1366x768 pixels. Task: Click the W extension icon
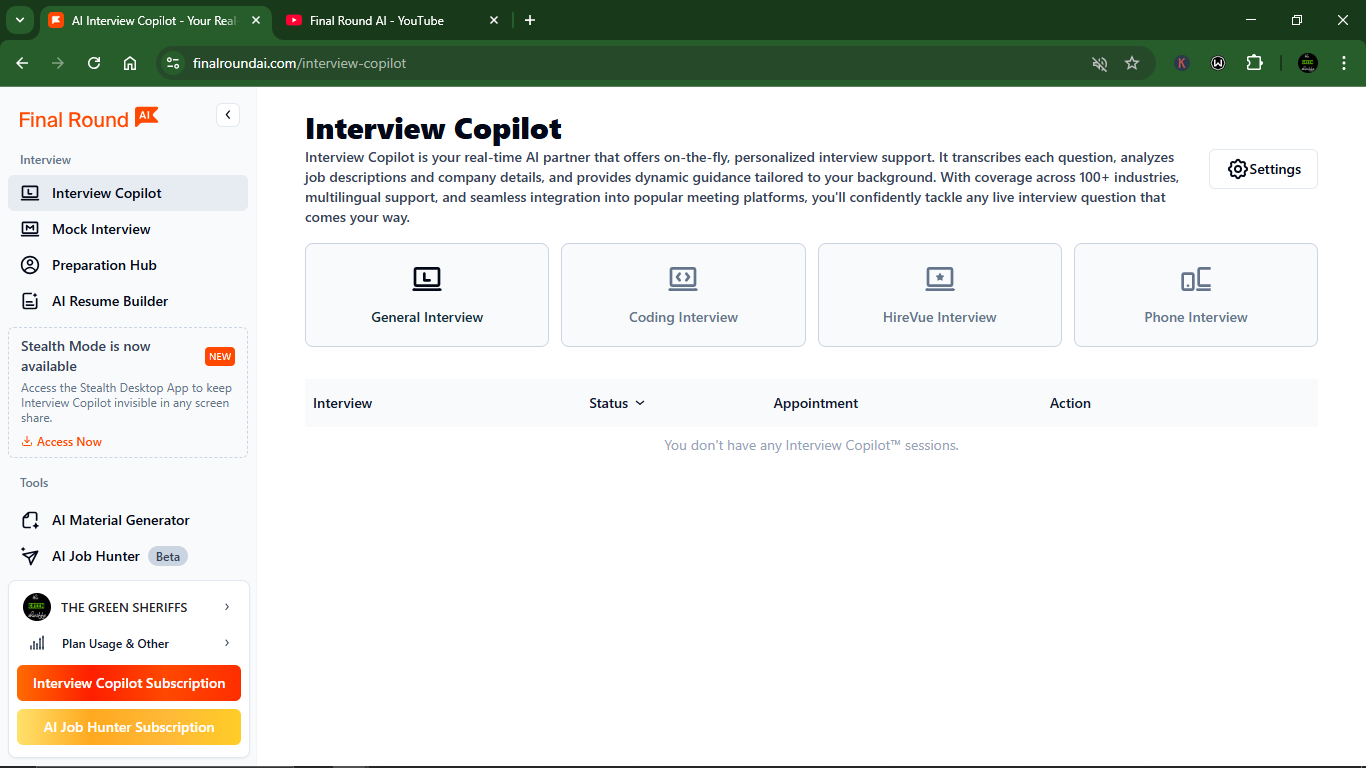click(x=1218, y=63)
